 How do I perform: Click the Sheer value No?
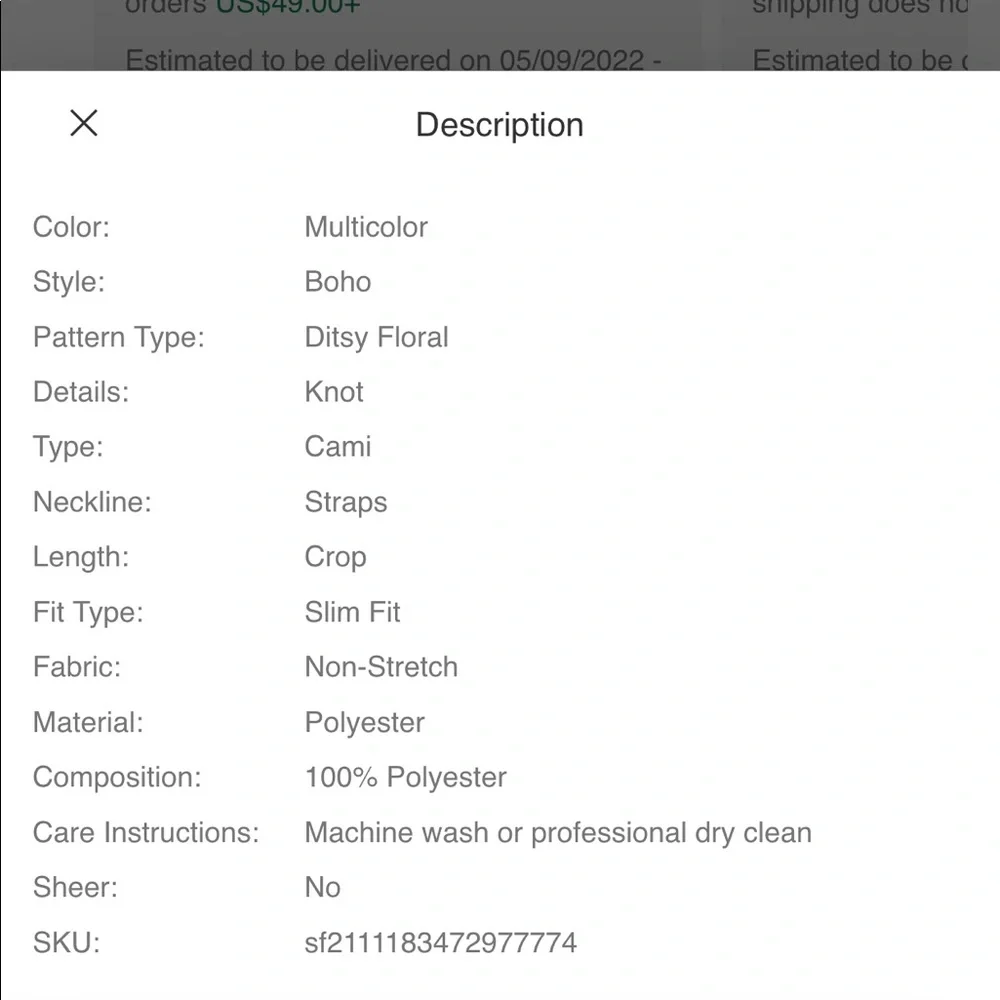click(322, 887)
